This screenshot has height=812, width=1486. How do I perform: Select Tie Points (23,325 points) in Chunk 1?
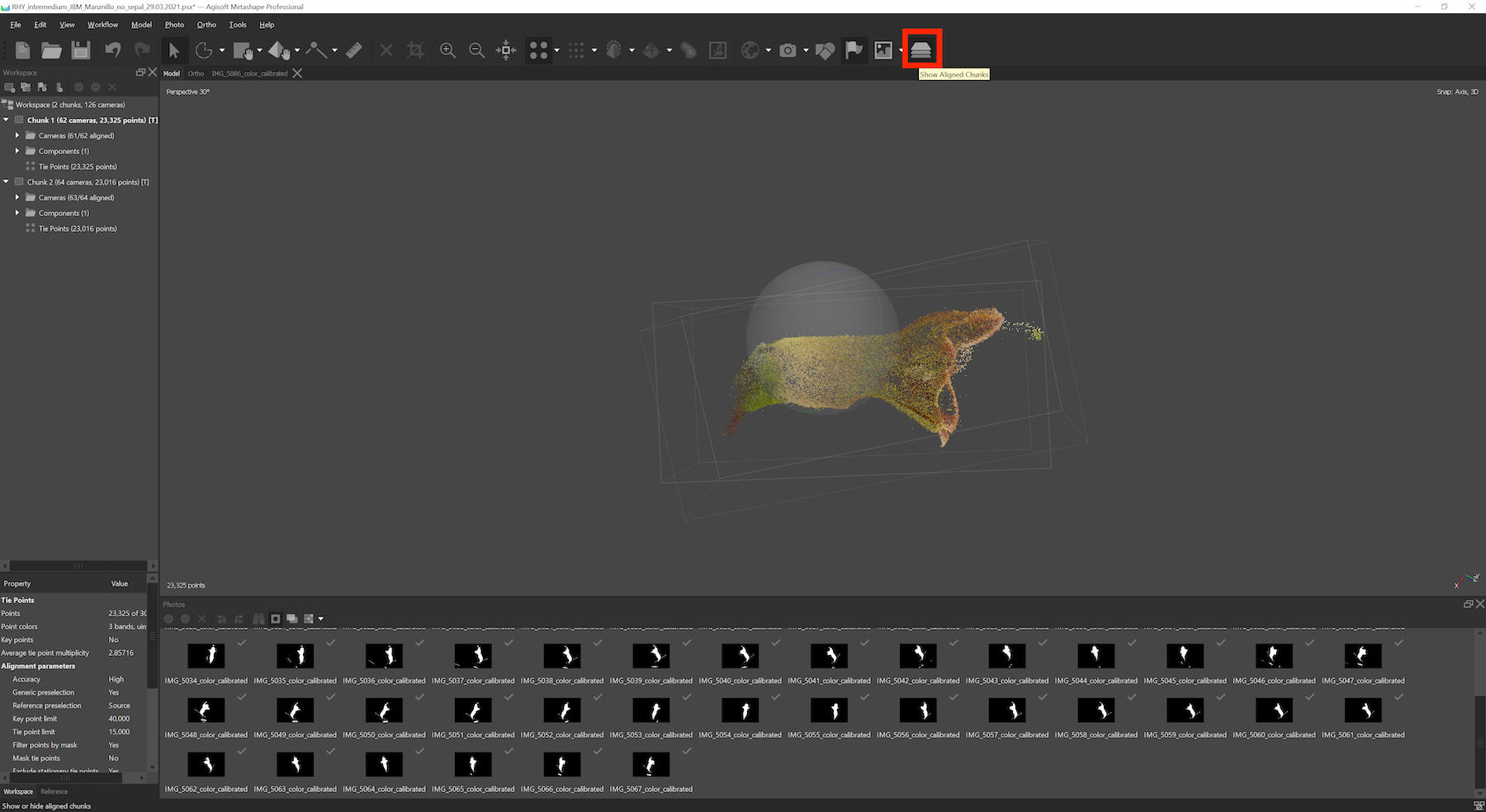point(78,167)
